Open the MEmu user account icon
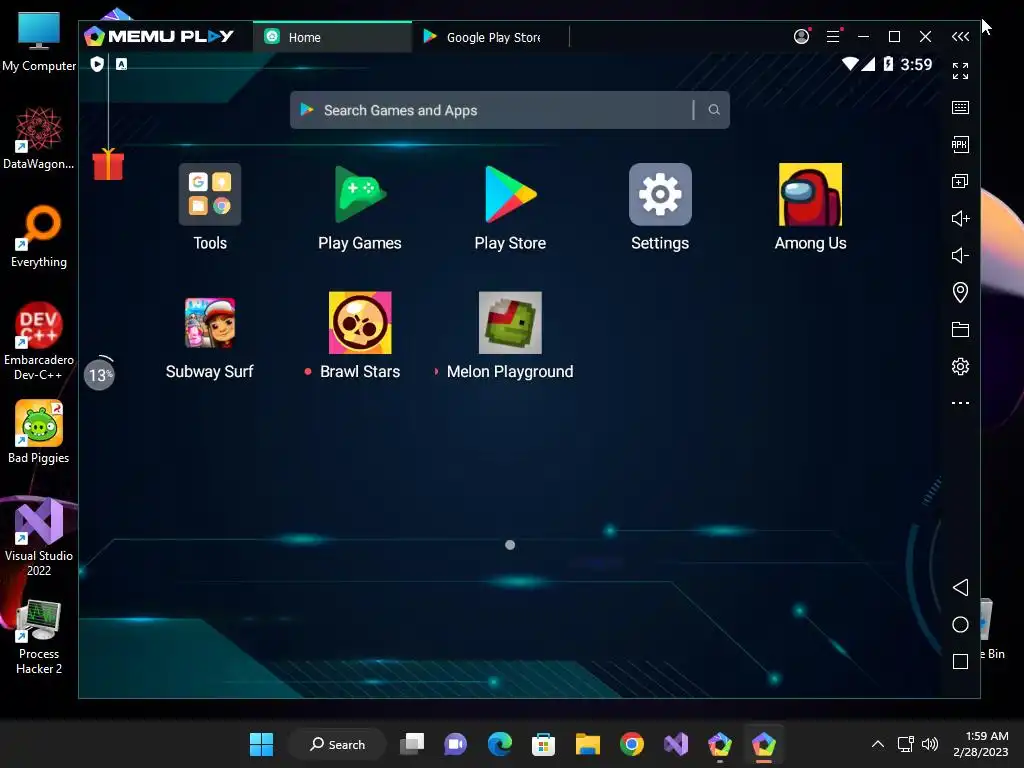1024x768 pixels. tap(801, 36)
